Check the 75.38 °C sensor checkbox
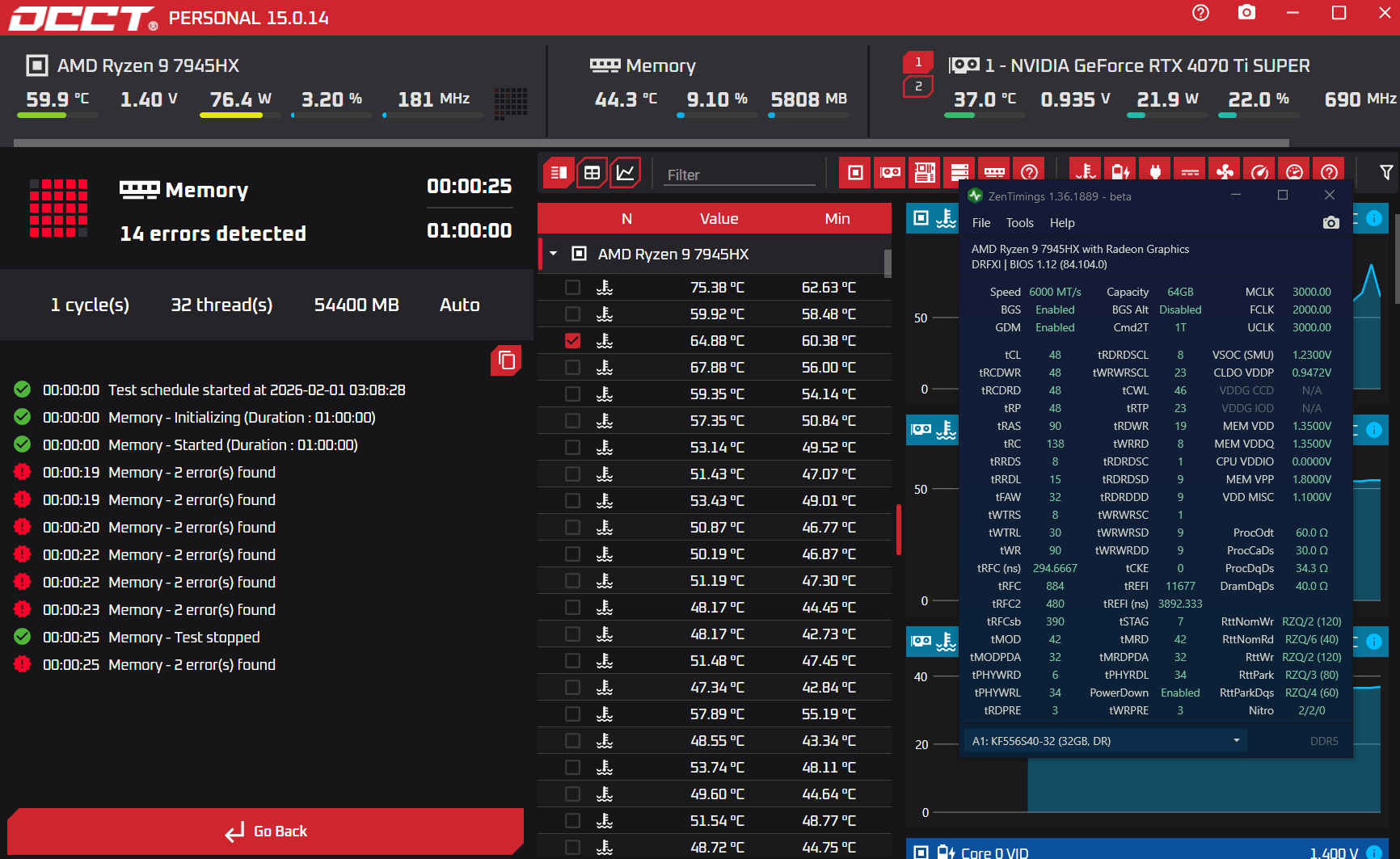This screenshot has height=859, width=1400. pos(572,288)
